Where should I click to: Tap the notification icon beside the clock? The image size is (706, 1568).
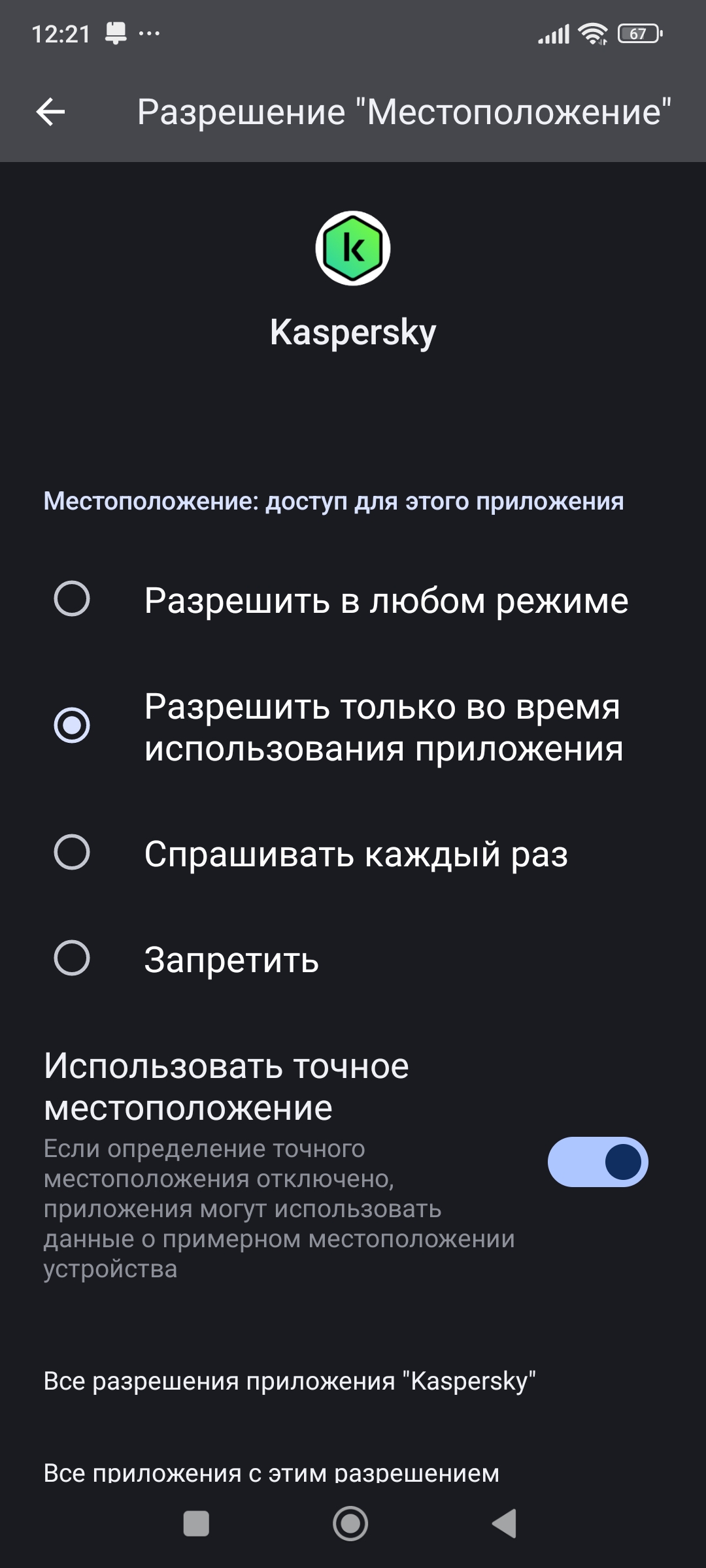pyautogui.click(x=116, y=33)
